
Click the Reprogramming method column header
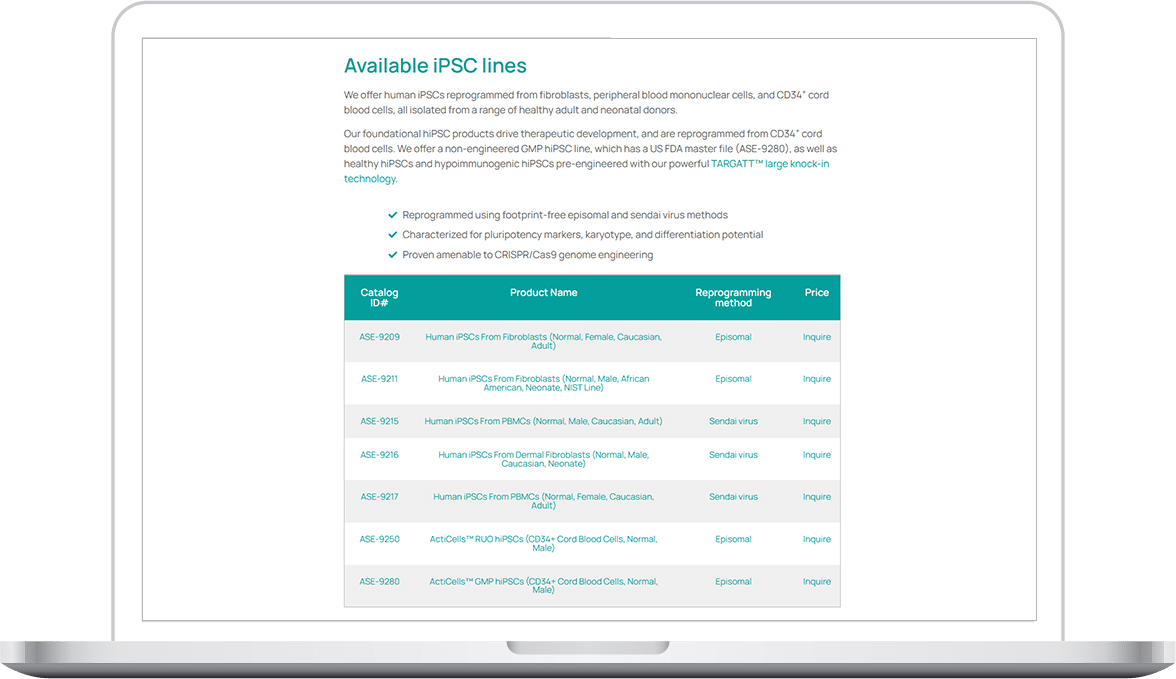click(733, 297)
